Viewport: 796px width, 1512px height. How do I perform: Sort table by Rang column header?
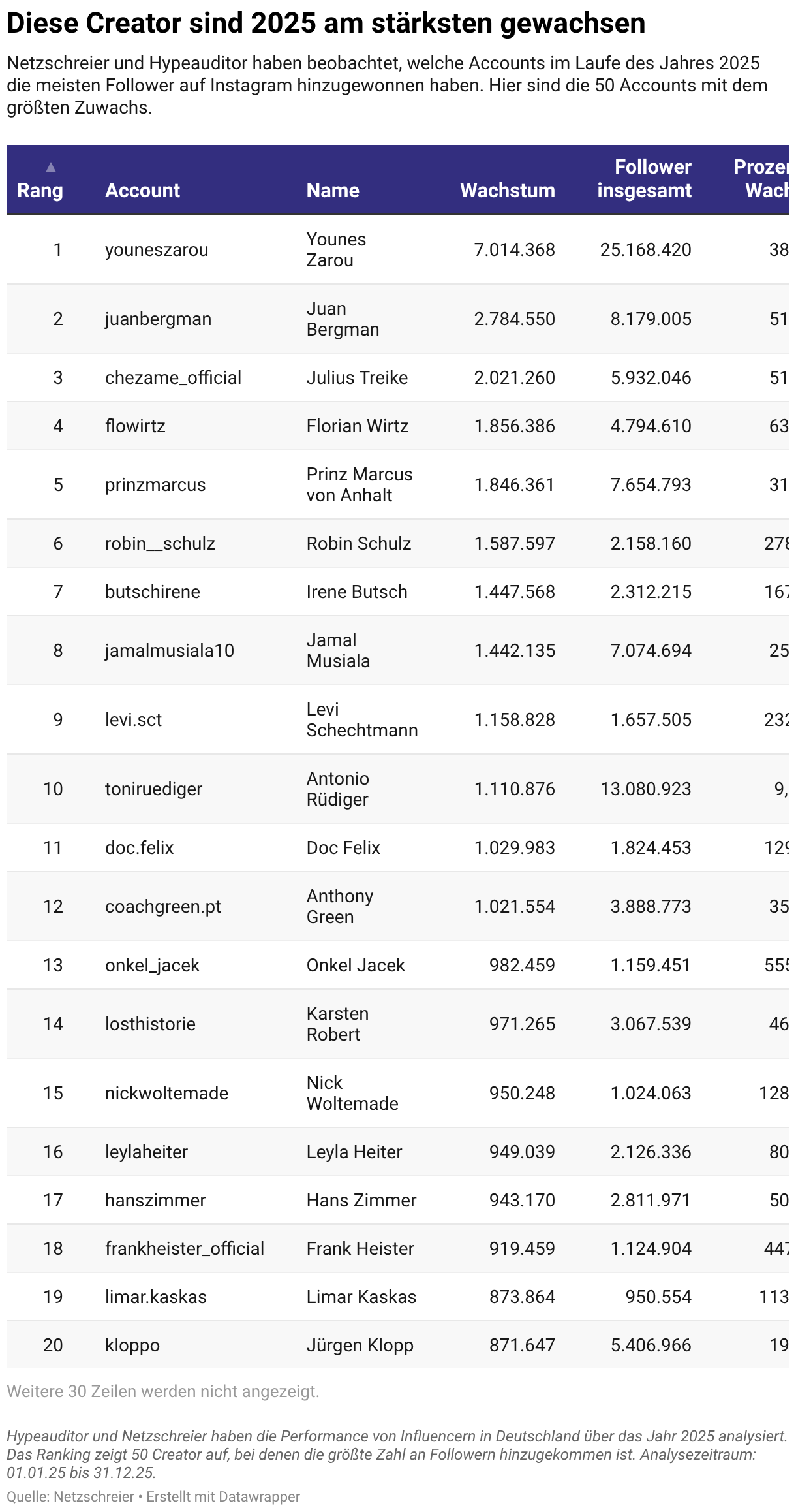click(x=40, y=190)
